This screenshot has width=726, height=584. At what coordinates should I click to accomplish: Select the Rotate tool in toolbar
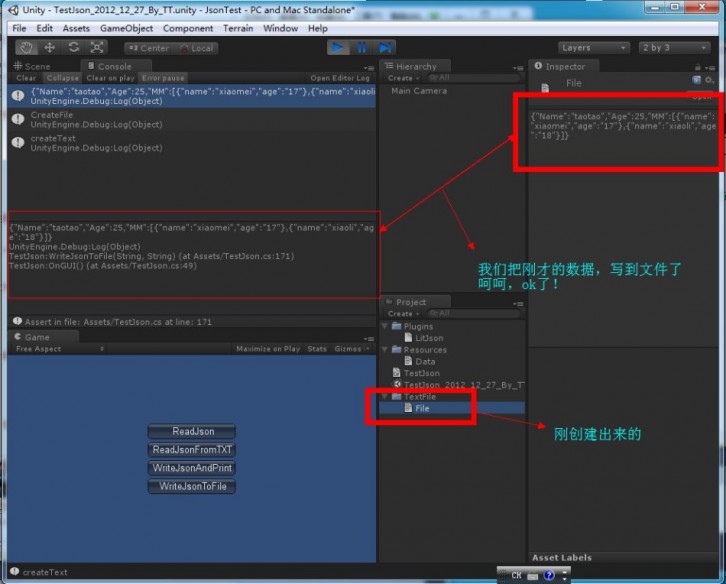73,48
